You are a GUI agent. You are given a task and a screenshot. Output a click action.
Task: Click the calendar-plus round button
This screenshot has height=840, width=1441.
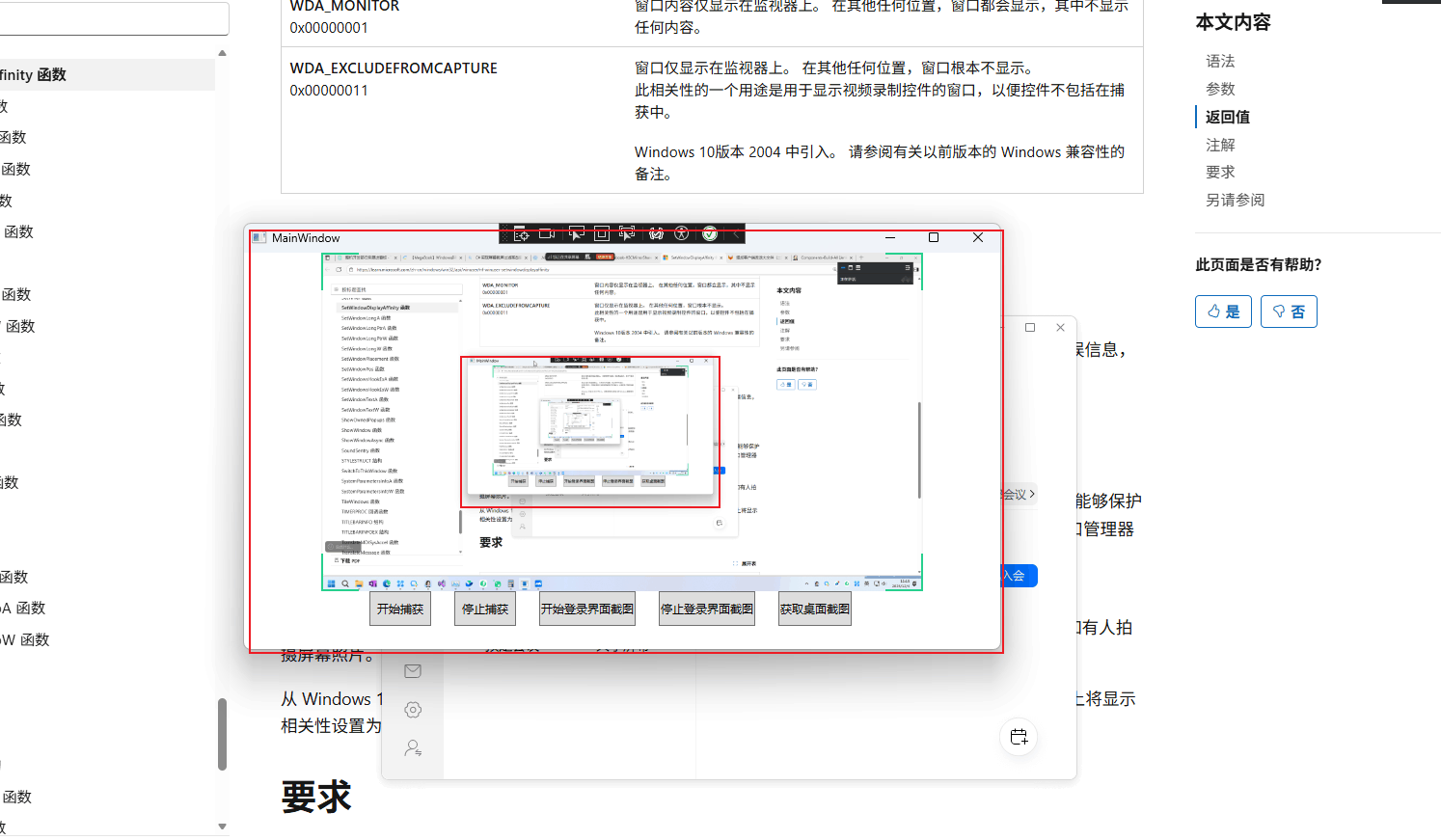point(1019,738)
